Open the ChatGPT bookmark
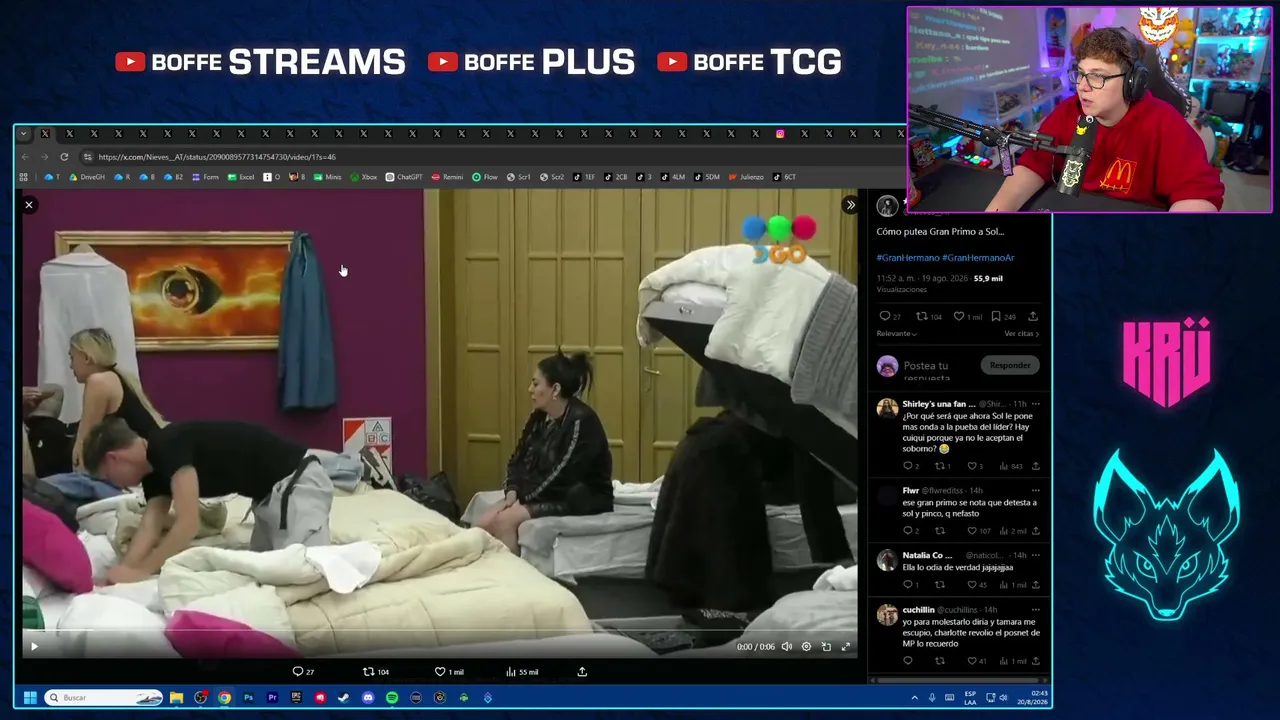1280x720 pixels. pyautogui.click(x=404, y=177)
